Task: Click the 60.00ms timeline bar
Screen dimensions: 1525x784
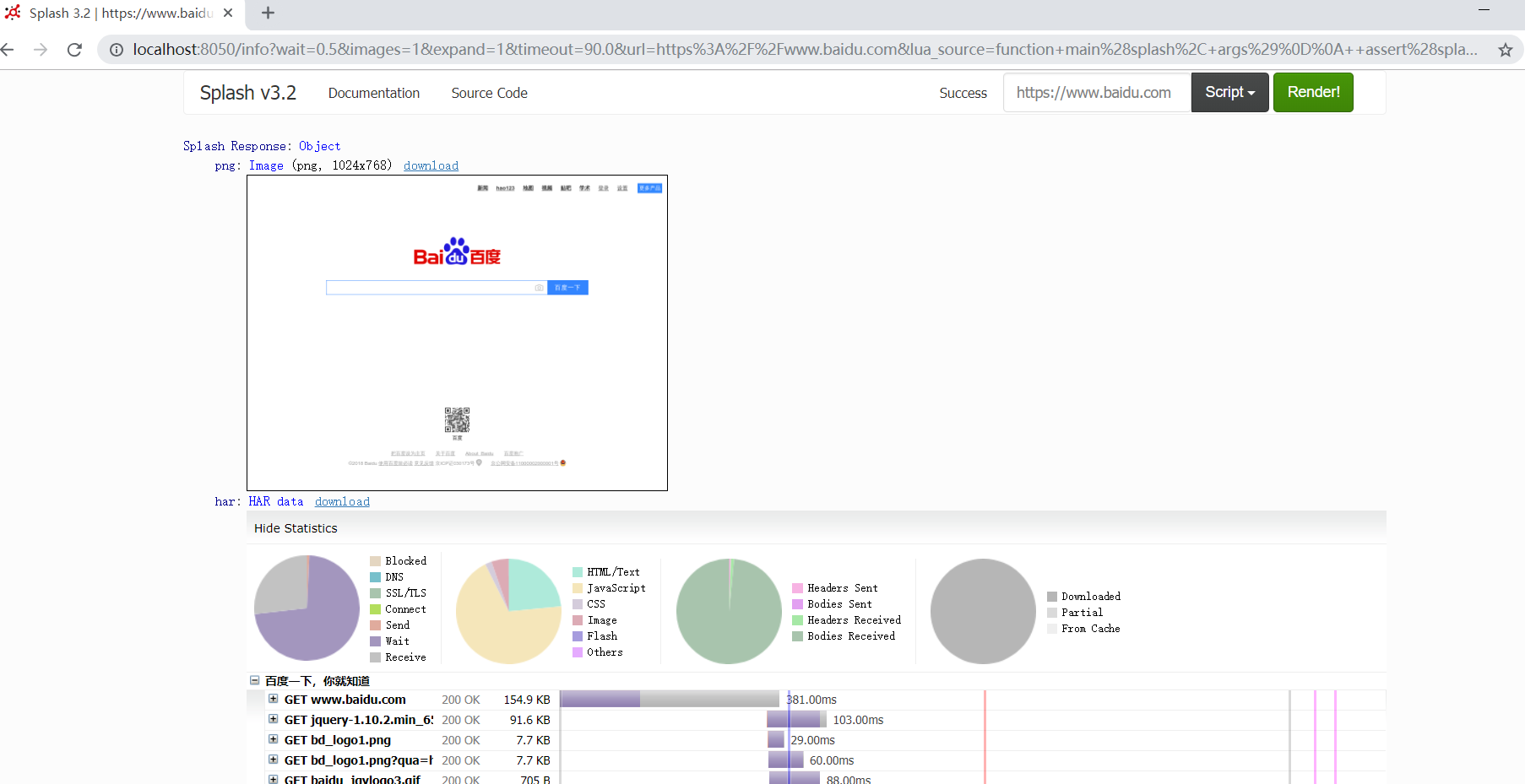Action: click(786, 760)
